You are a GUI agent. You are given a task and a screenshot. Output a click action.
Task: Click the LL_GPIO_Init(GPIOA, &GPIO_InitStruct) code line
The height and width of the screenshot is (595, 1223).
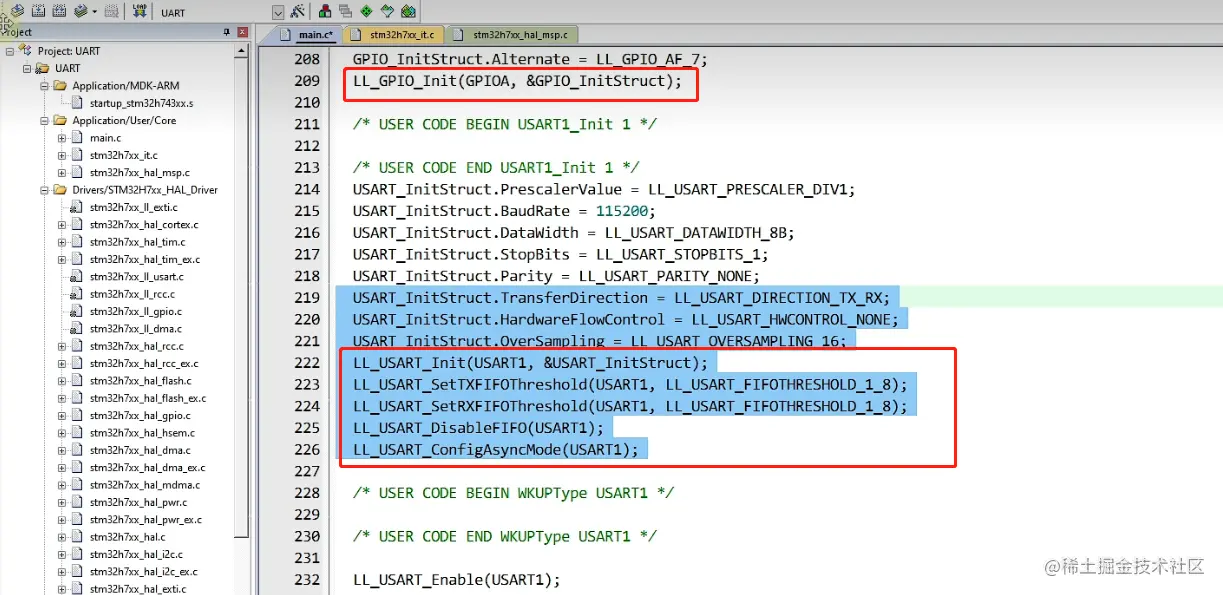(x=517, y=81)
